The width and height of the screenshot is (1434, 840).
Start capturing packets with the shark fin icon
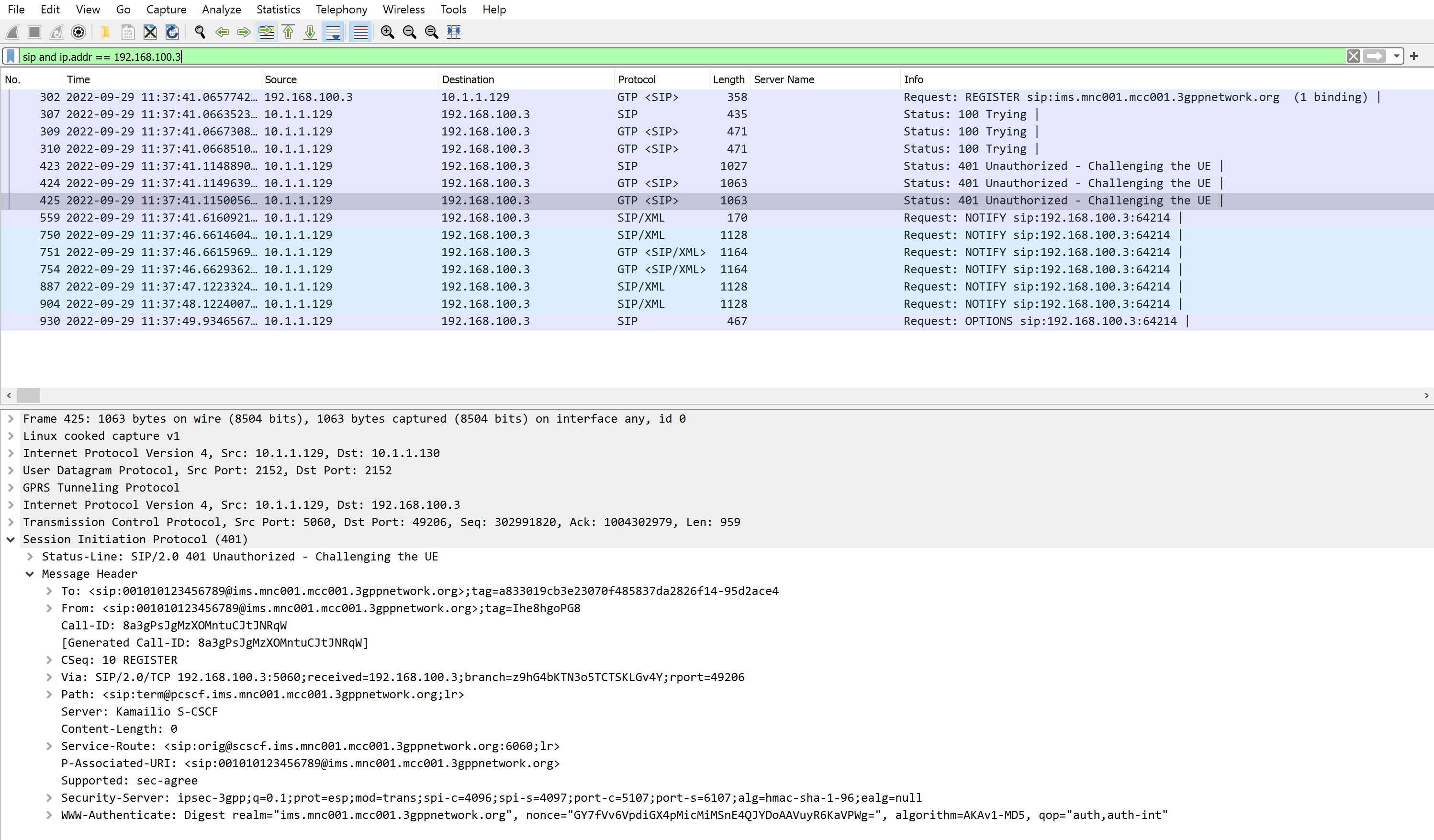[x=12, y=32]
